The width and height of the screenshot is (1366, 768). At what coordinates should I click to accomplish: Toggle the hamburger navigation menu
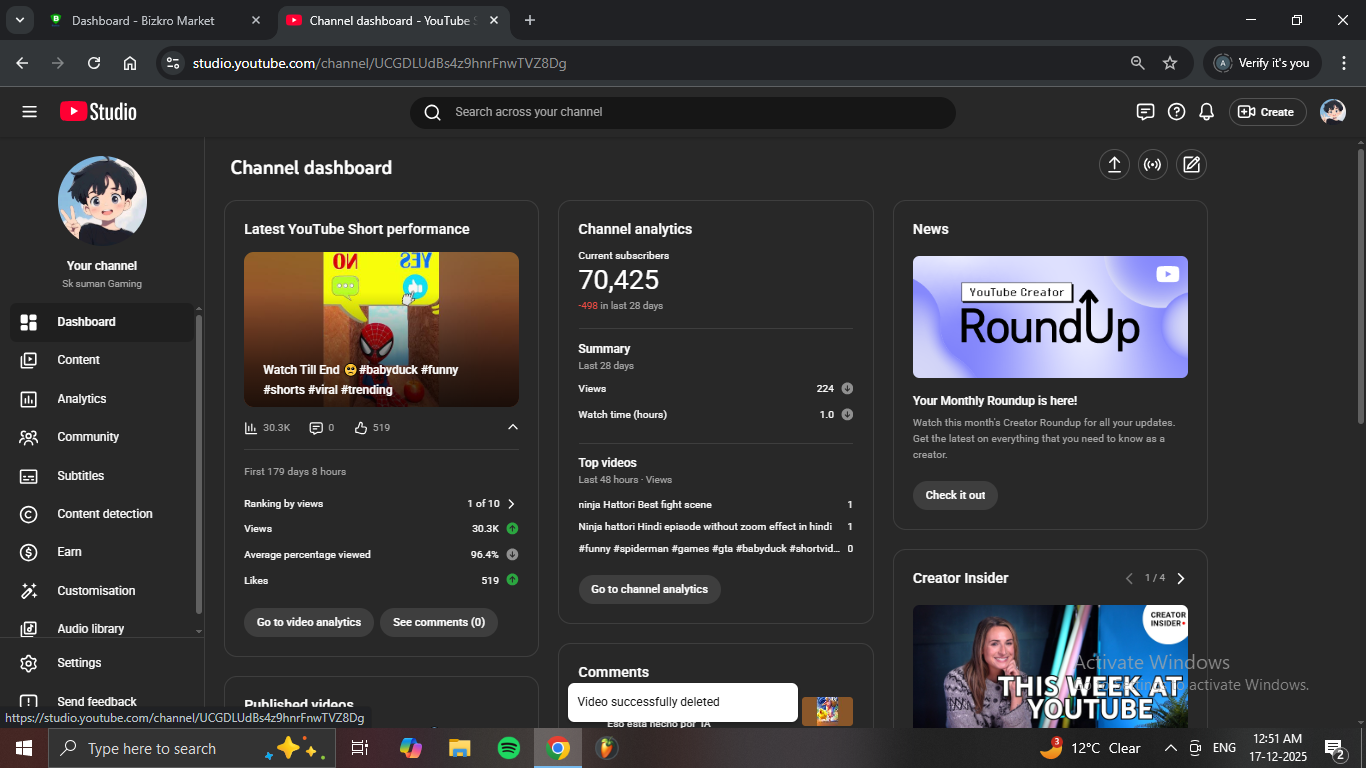click(29, 112)
